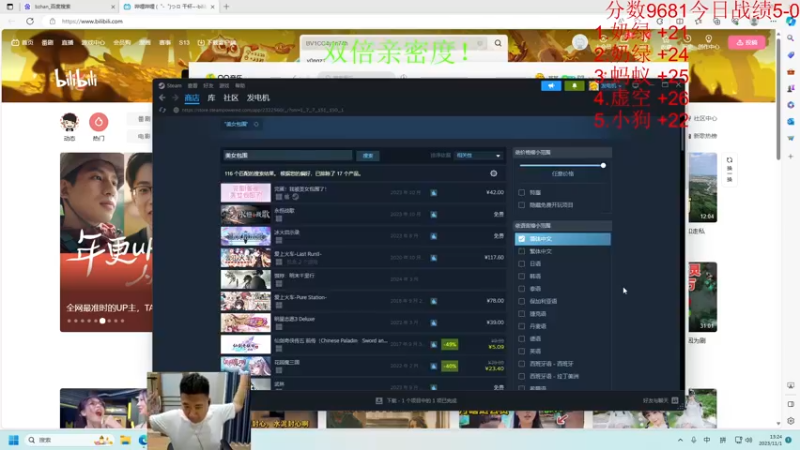Switch to the 商店 store tab
Viewport: 800px width, 450px height.
point(192,97)
